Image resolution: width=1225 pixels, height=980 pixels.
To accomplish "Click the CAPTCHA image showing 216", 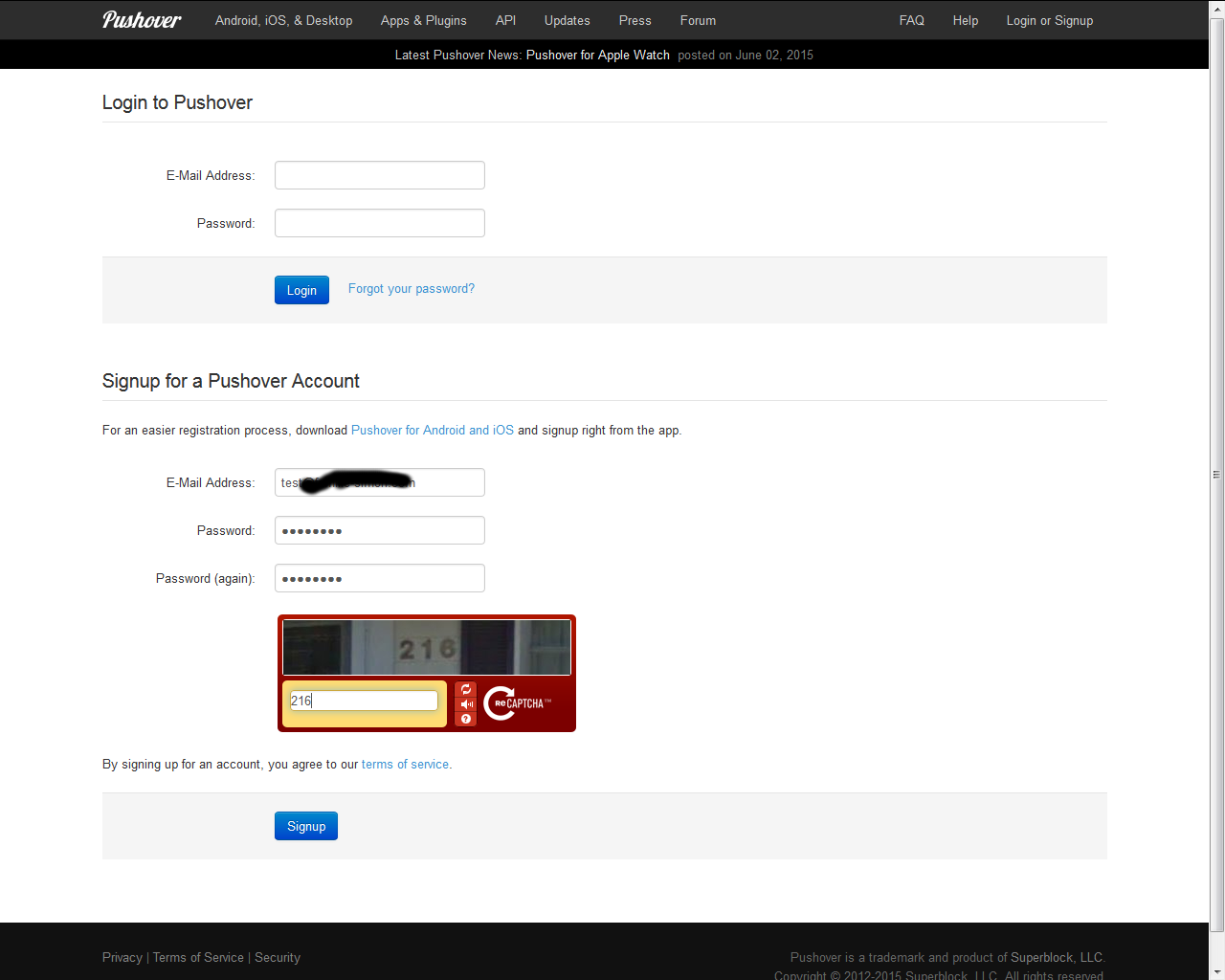I will pyautogui.click(x=427, y=647).
